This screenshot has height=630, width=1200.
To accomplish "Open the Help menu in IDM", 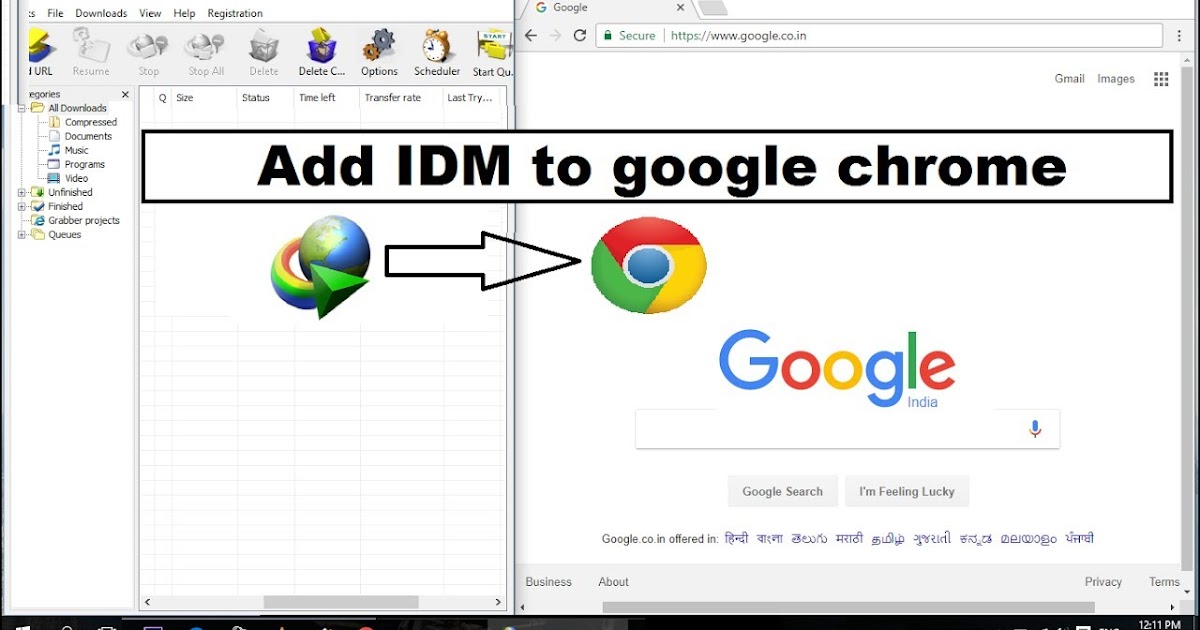I will (184, 13).
